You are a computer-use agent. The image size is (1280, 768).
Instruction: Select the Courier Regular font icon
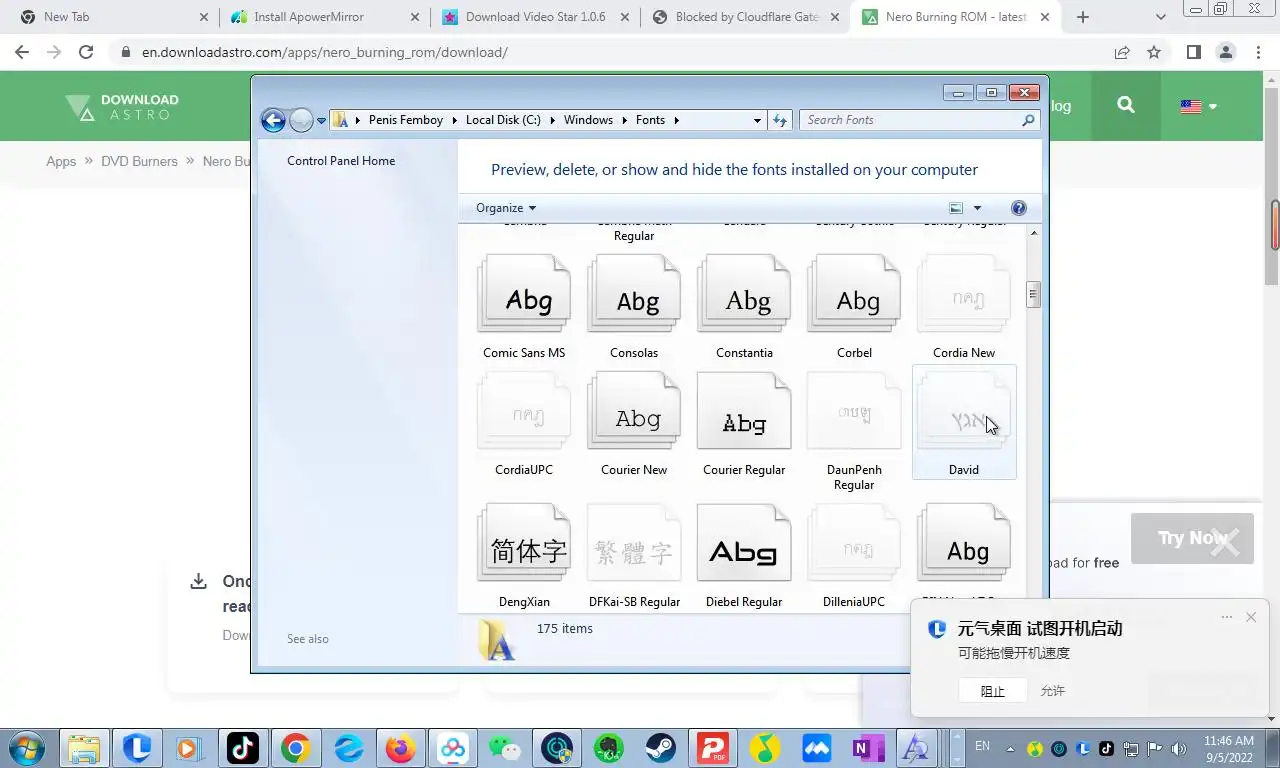(744, 411)
